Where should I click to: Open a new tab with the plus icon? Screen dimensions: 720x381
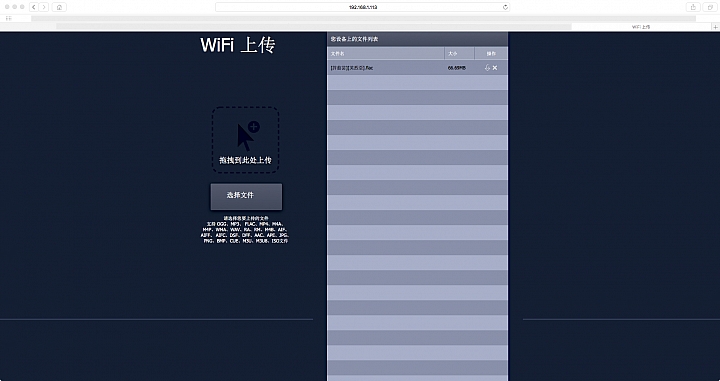tap(715, 27)
